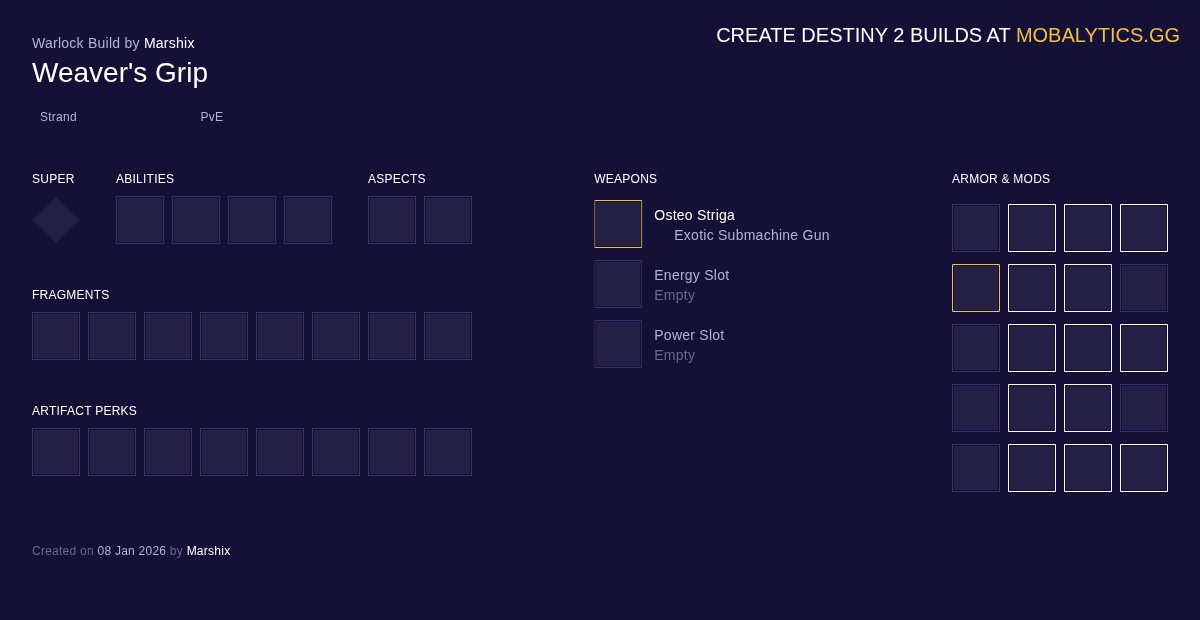
Task: Select the last Artifact Perks slot
Action: (x=448, y=452)
